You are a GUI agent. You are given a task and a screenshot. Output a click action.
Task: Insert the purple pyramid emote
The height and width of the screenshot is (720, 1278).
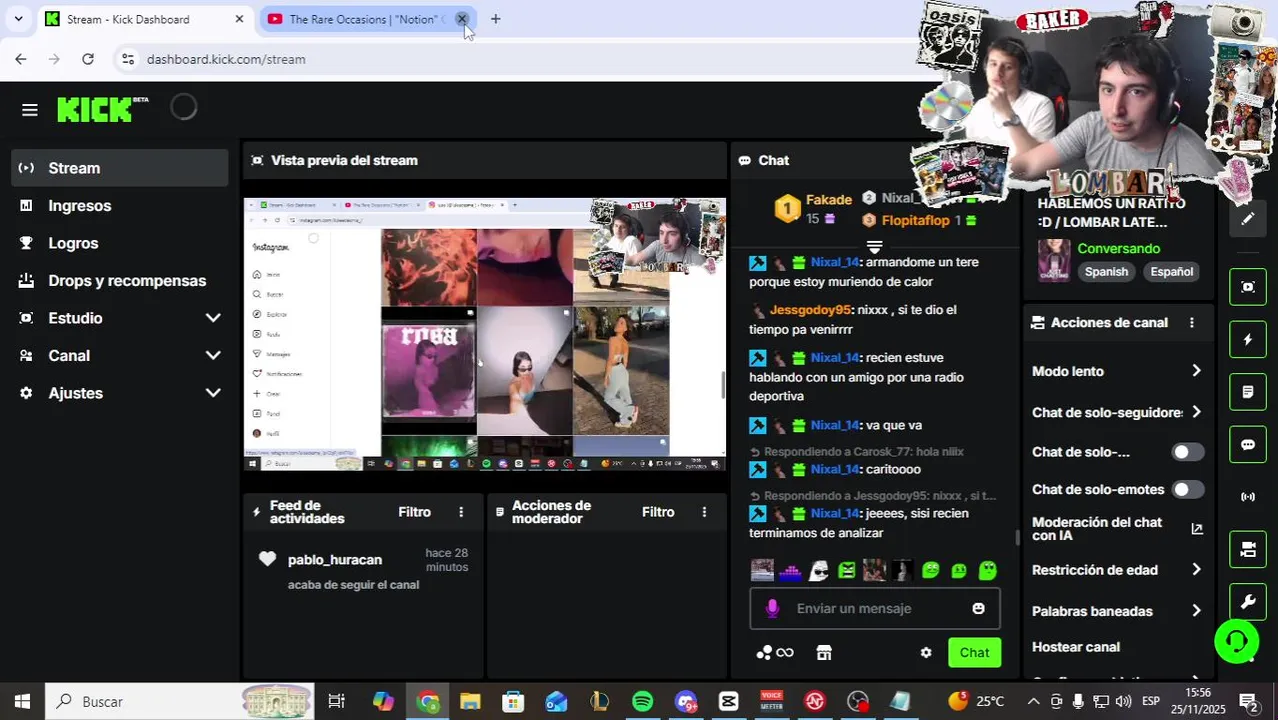point(790,571)
